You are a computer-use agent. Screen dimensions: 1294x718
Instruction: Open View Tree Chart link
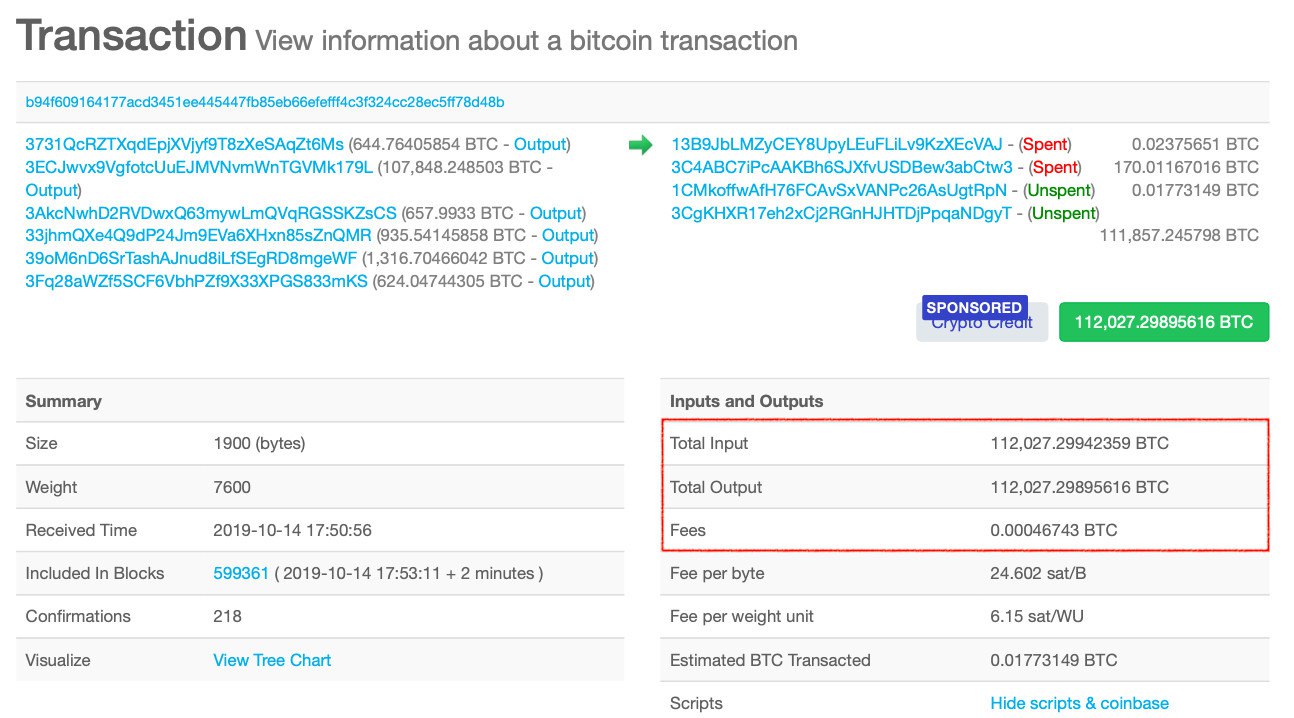(272, 660)
